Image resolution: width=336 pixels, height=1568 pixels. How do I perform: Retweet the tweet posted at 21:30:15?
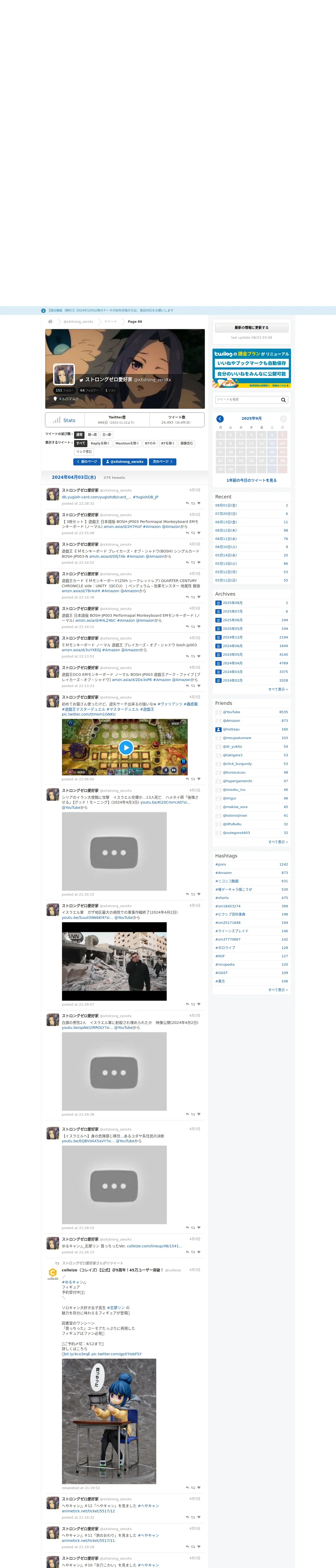[193, 894]
